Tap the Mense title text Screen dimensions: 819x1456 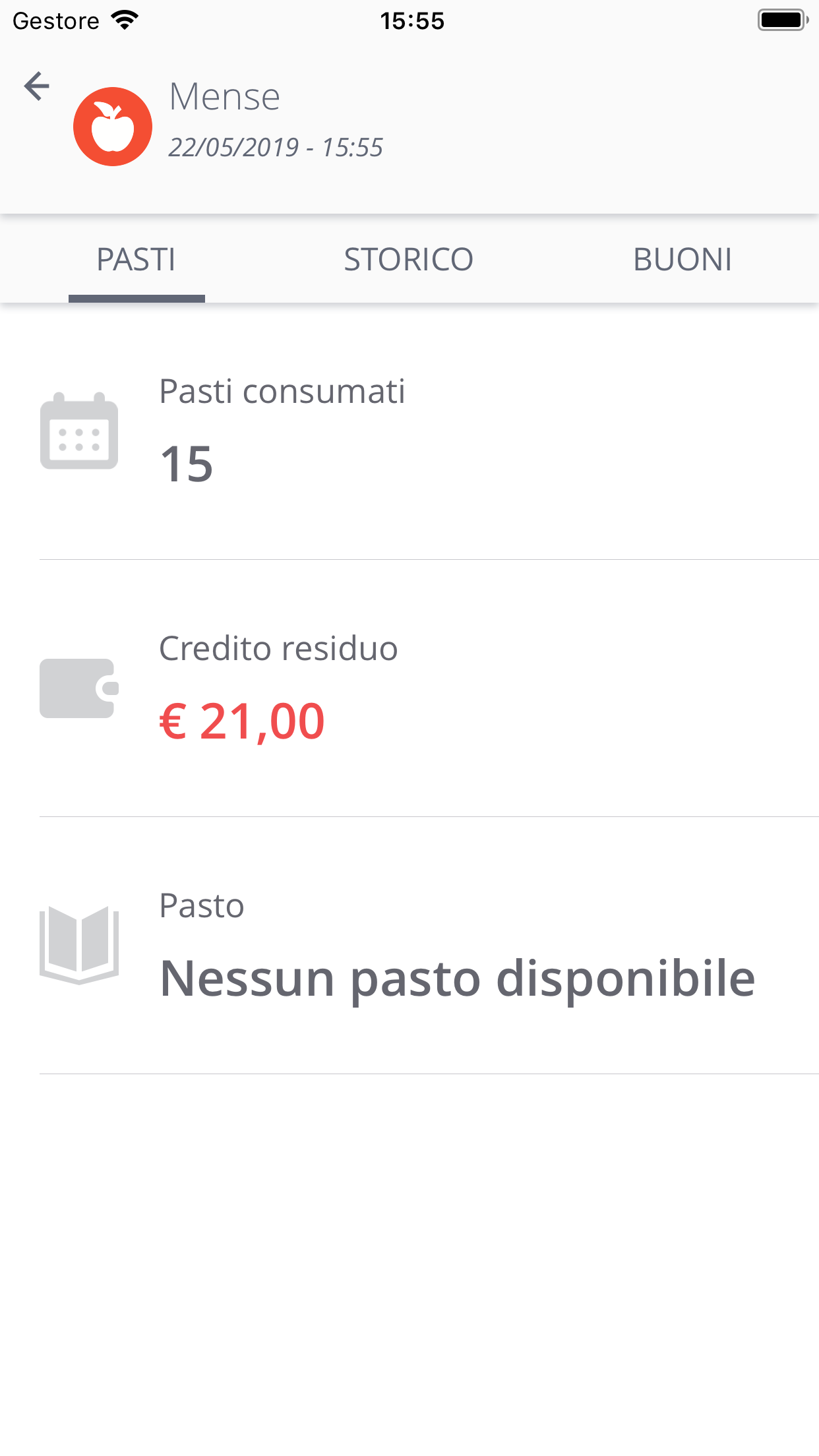[x=225, y=97]
